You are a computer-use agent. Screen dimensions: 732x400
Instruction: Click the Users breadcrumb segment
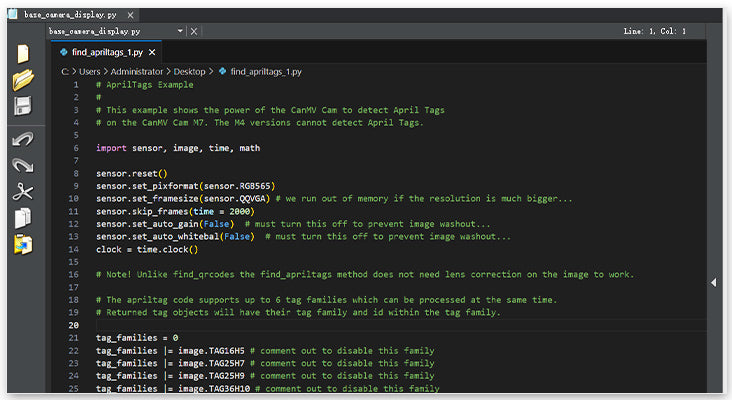(96, 72)
